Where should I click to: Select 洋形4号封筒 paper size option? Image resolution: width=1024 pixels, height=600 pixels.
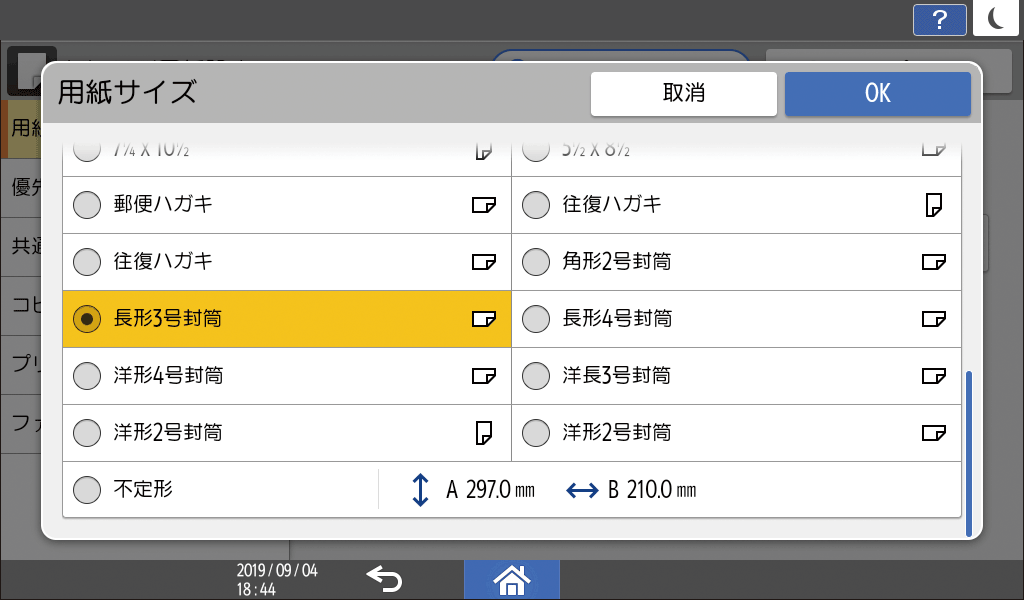pos(88,376)
